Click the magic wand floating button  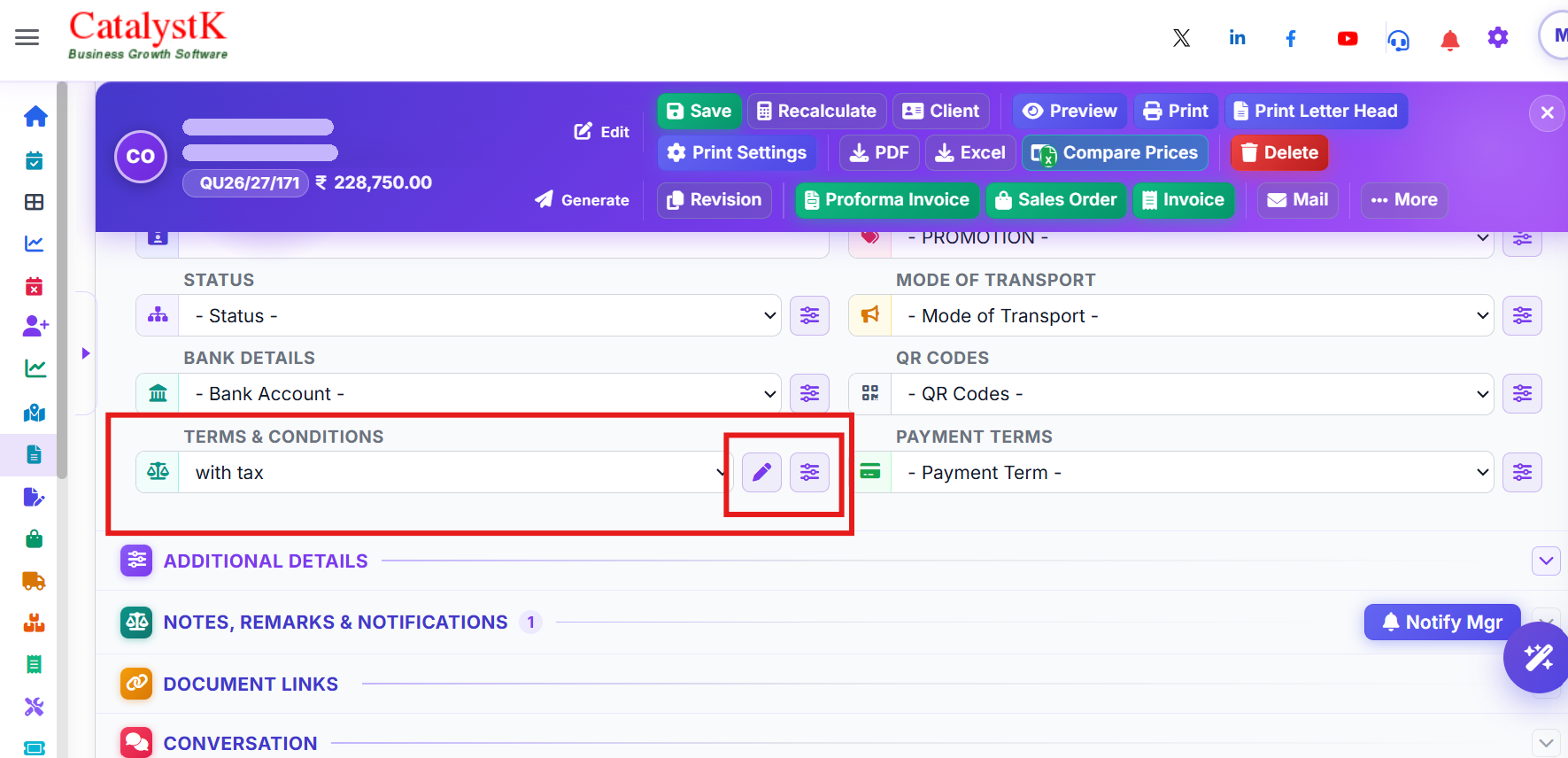point(1538,657)
